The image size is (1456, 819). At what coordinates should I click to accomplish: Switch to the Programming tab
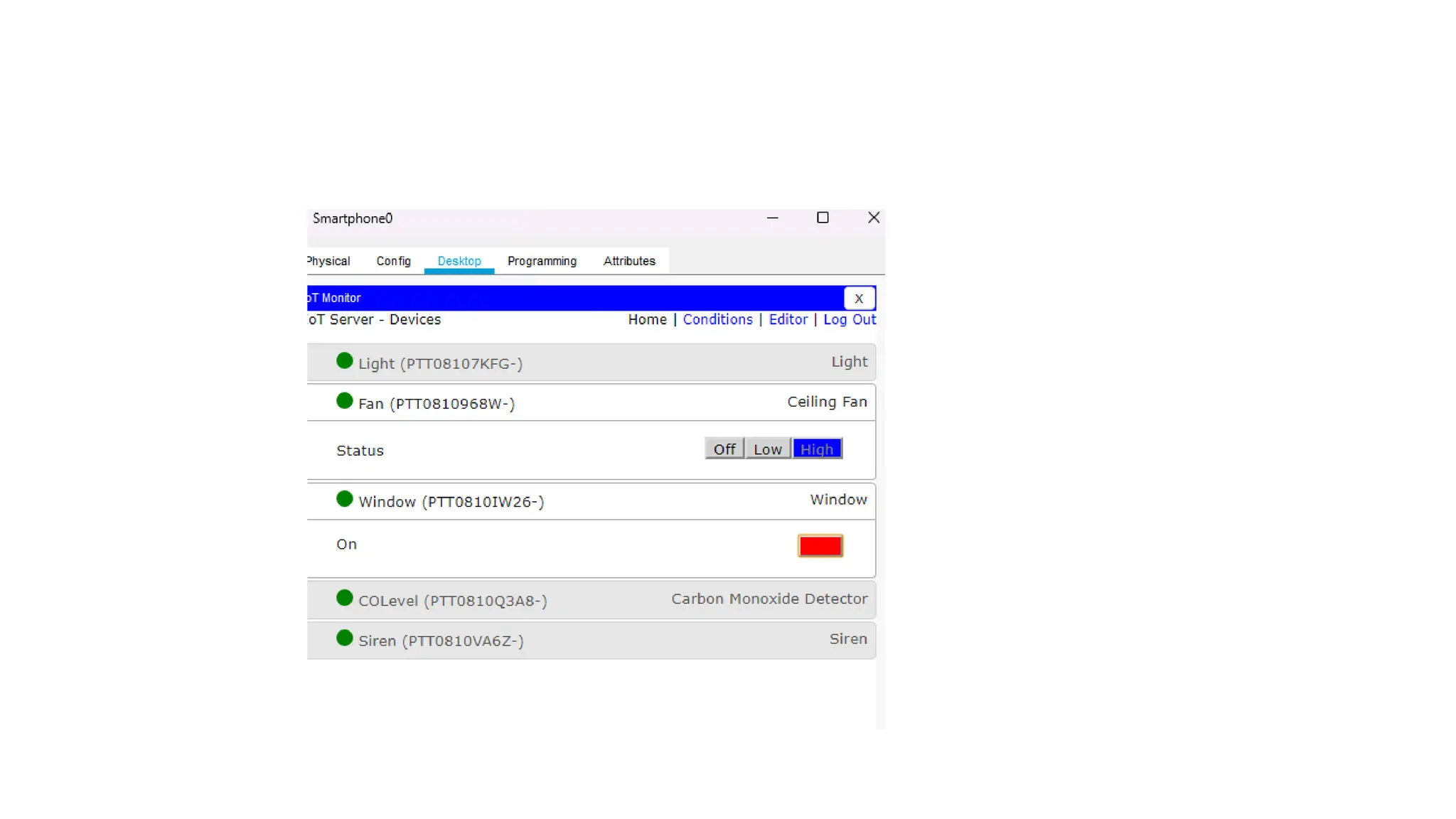click(x=542, y=261)
